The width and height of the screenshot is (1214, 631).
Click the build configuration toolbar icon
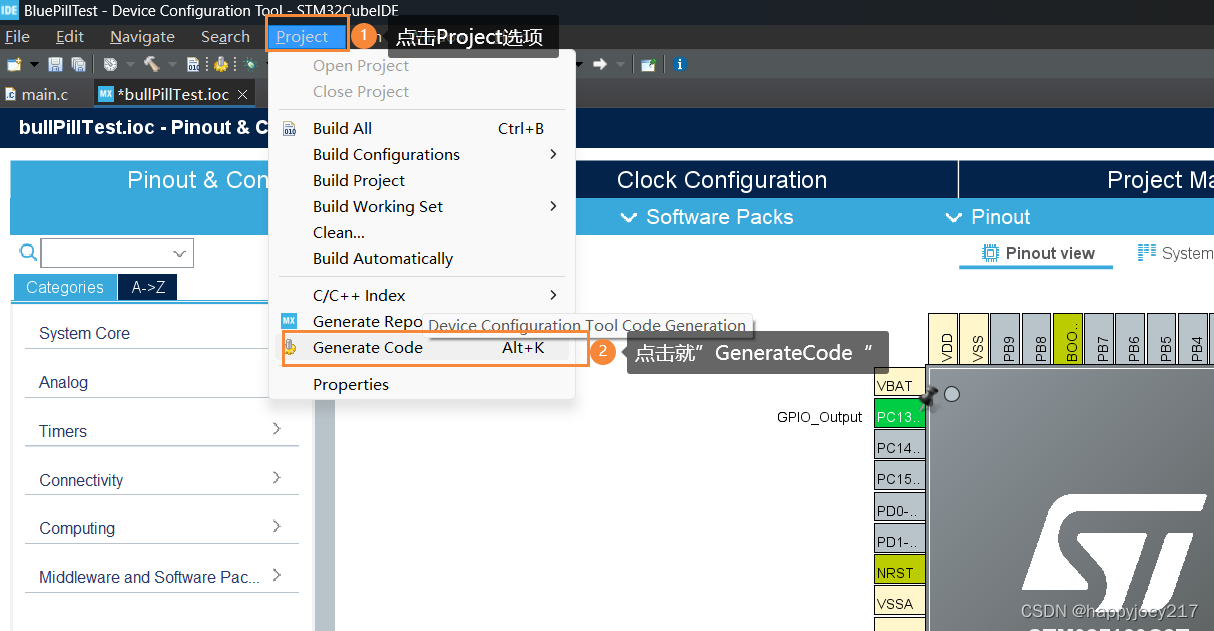[x=110, y=64]
